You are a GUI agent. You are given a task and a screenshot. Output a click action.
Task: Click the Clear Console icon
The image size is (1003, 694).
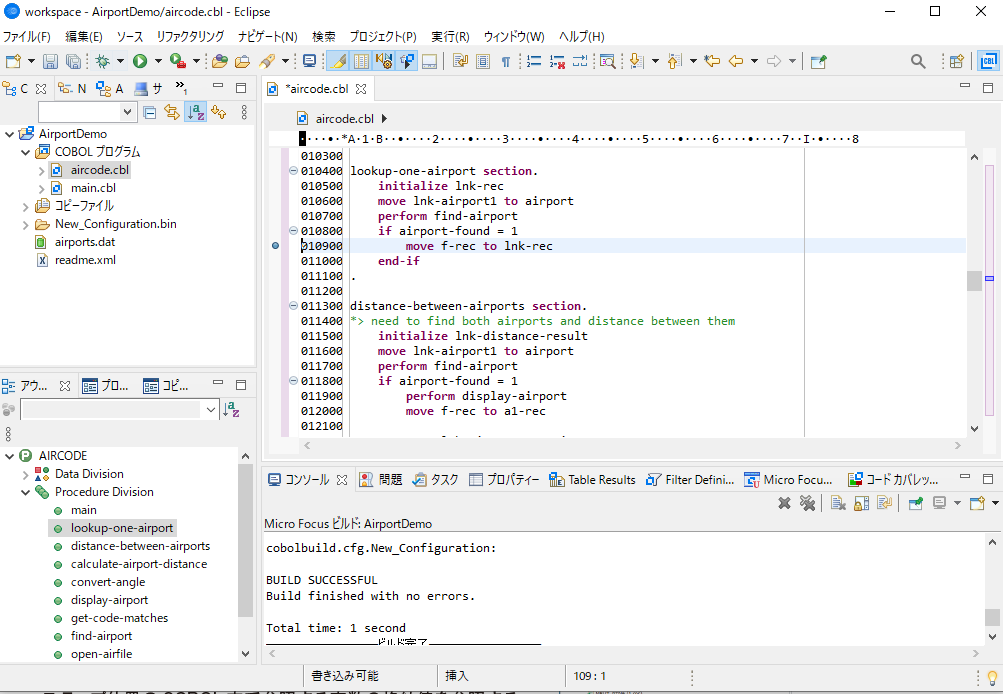click(838, 503)
